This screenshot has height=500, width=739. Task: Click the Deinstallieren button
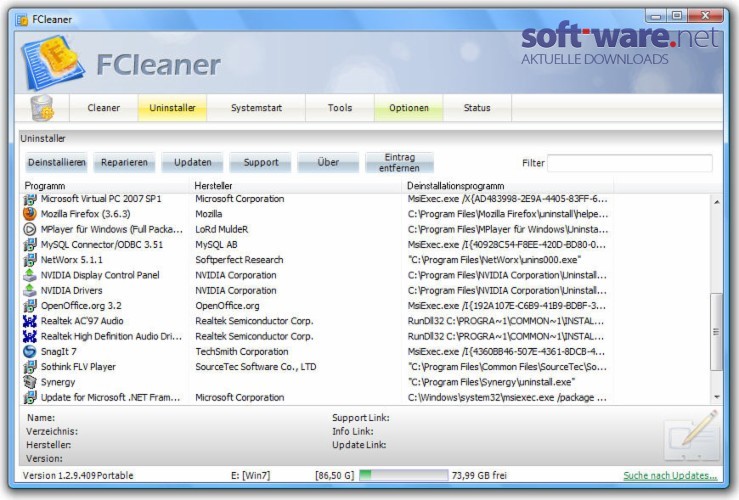coord(57,163)
